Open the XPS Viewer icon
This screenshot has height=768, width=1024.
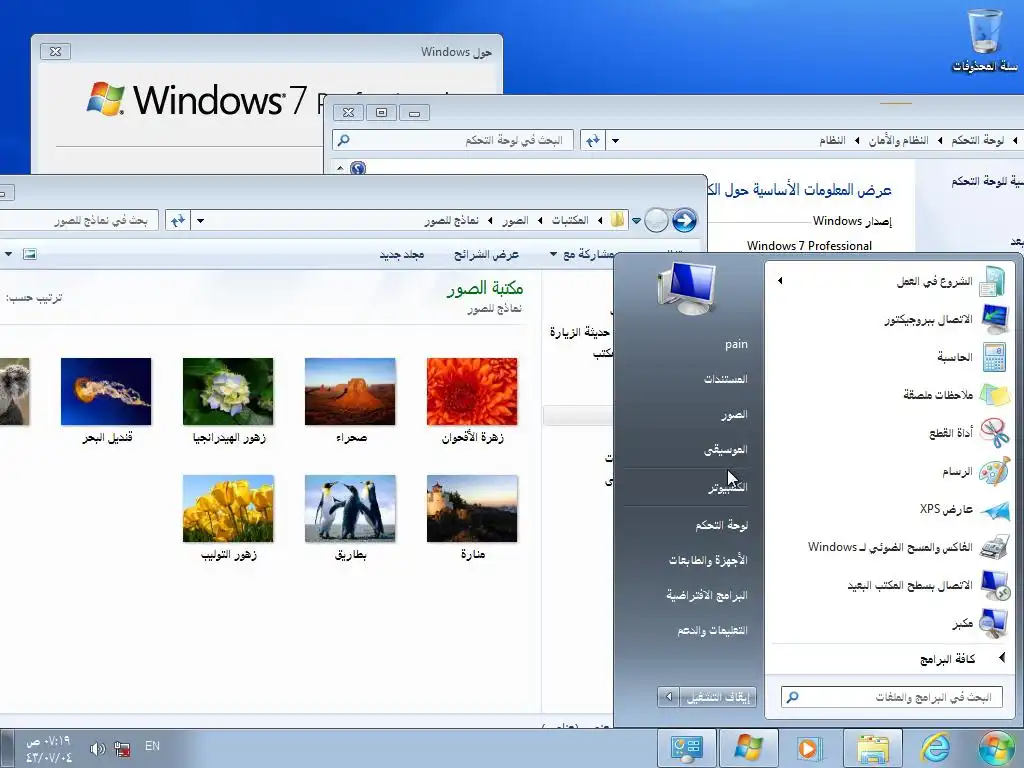(x=995, y=509)
